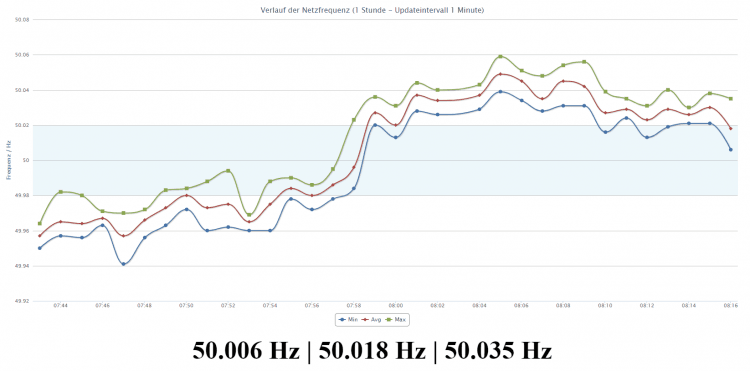The image size is (750, 371).
Task: Click the 08:12 time label
Action: point(647,305)
